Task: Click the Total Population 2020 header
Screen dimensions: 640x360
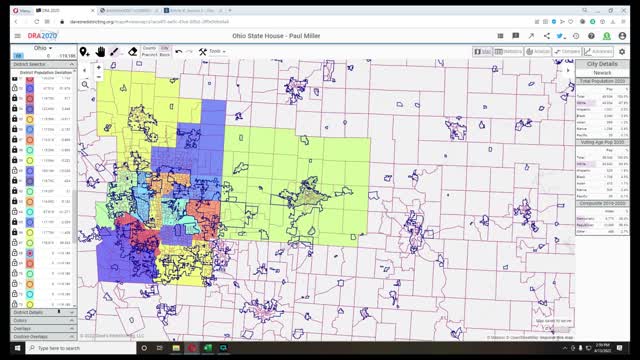Action: [602, 81]
